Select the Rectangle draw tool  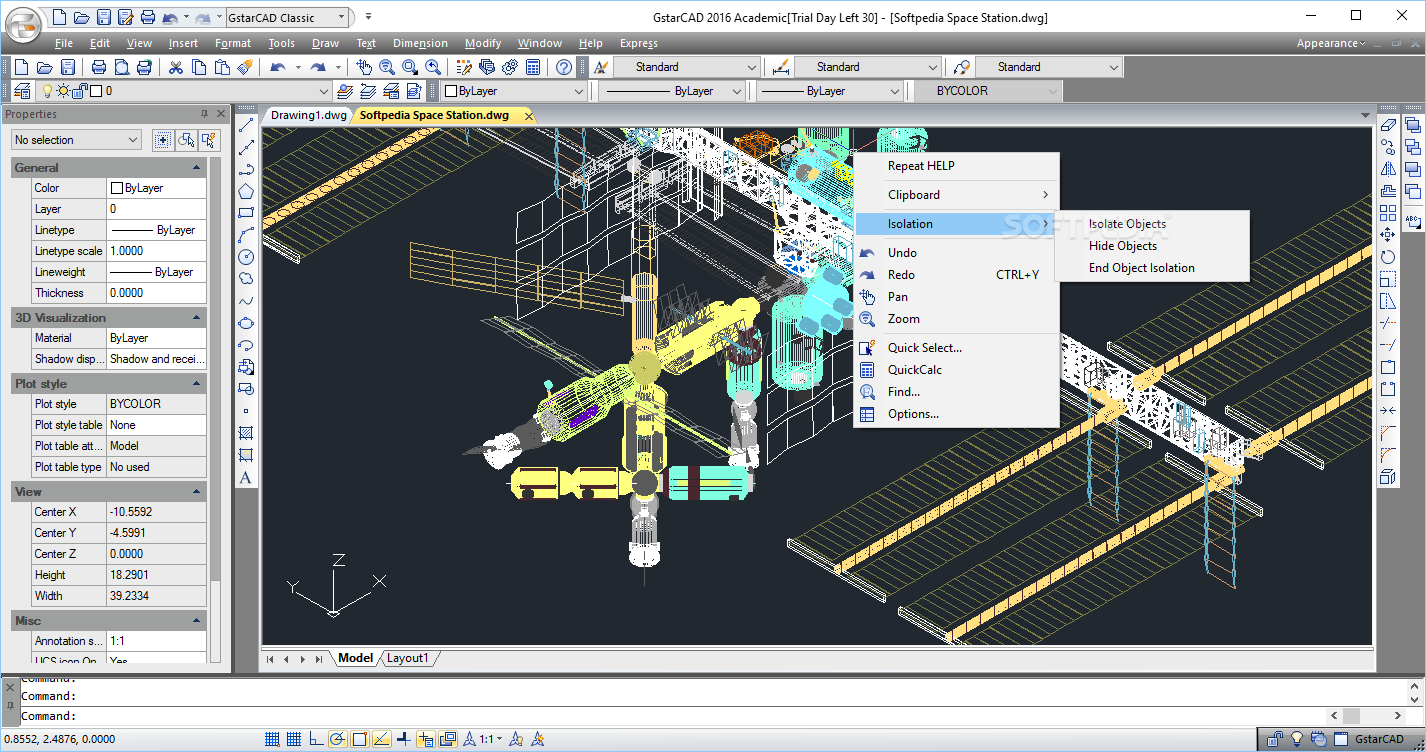coord(246,213)
